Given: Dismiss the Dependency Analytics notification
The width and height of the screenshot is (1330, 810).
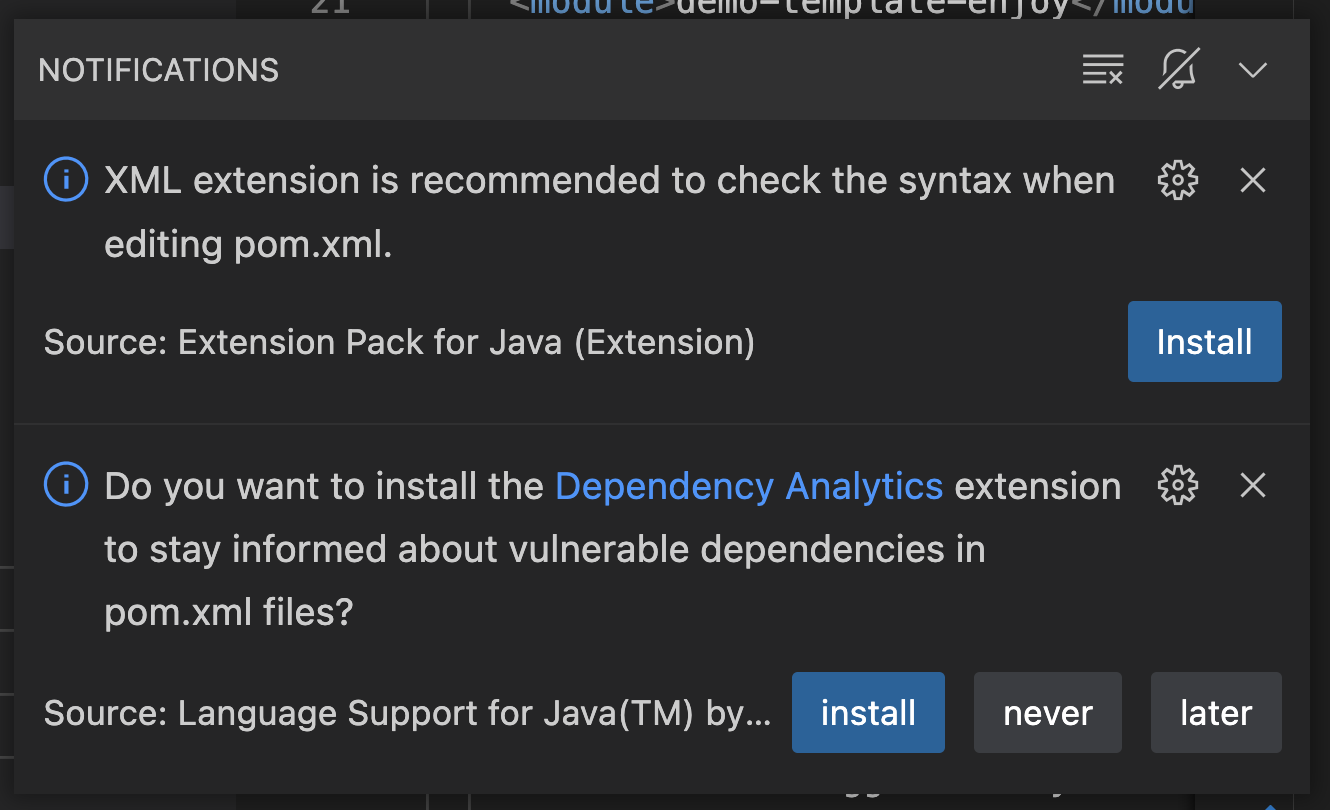Looking at the screenshot, I should point(1252,486).
